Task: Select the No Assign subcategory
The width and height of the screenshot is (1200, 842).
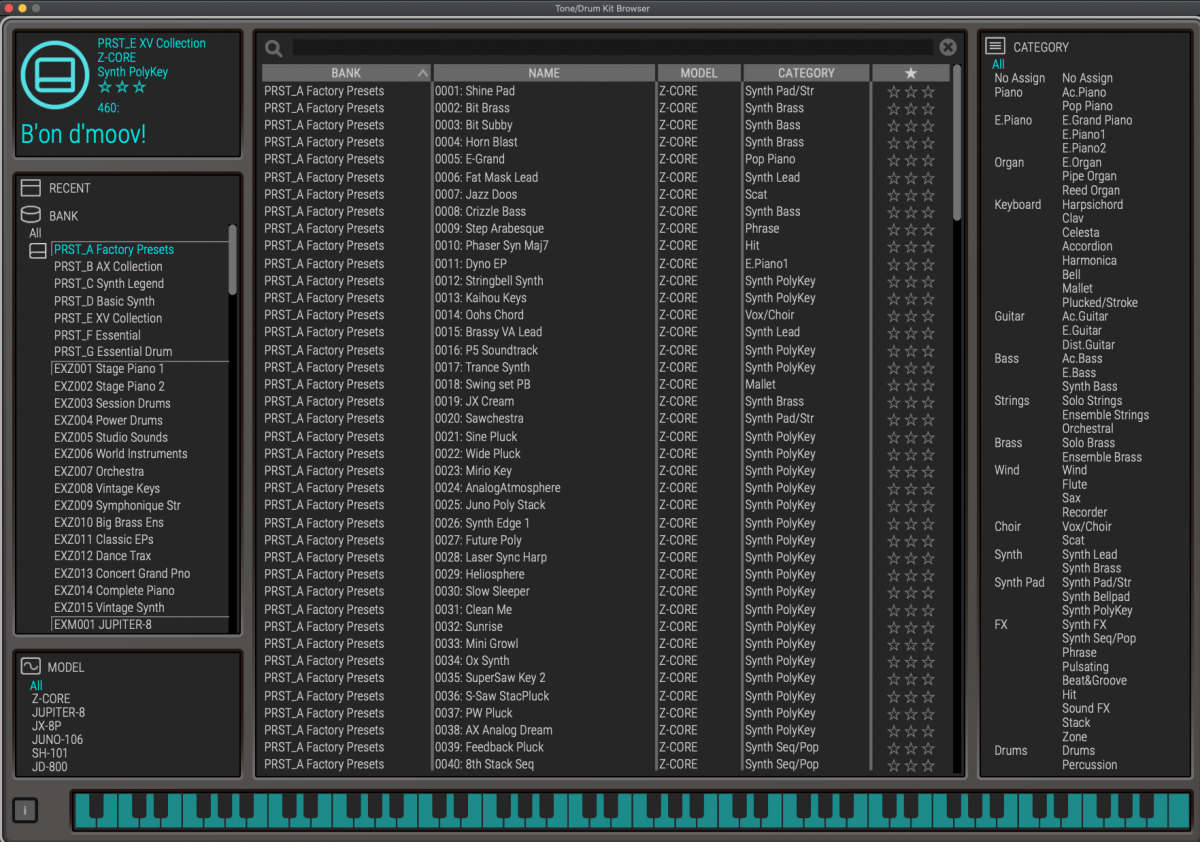Action: [1087, 78]
